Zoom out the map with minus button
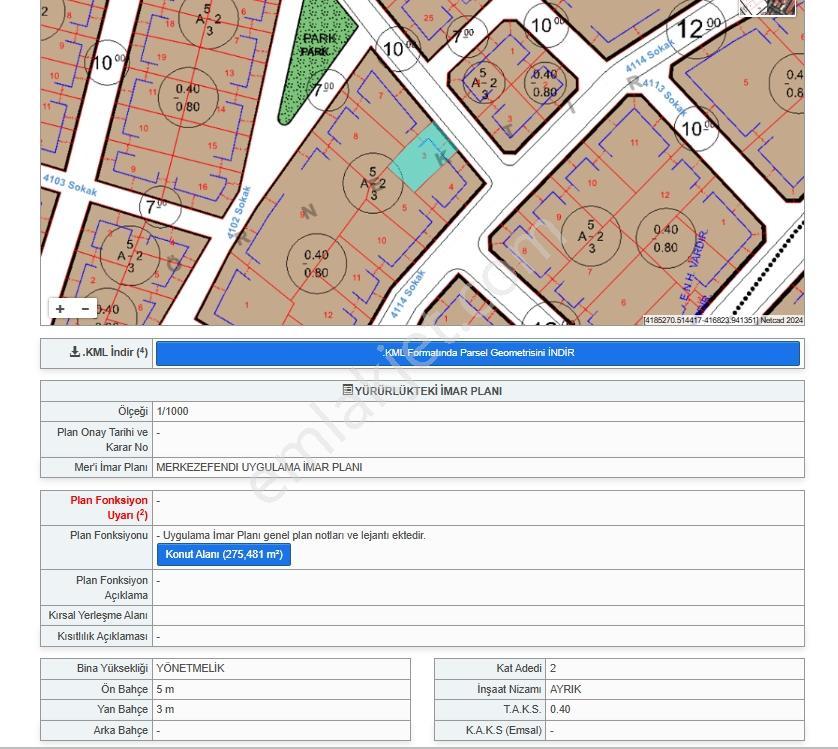This screenshot has height=749, width=838. 85,308
